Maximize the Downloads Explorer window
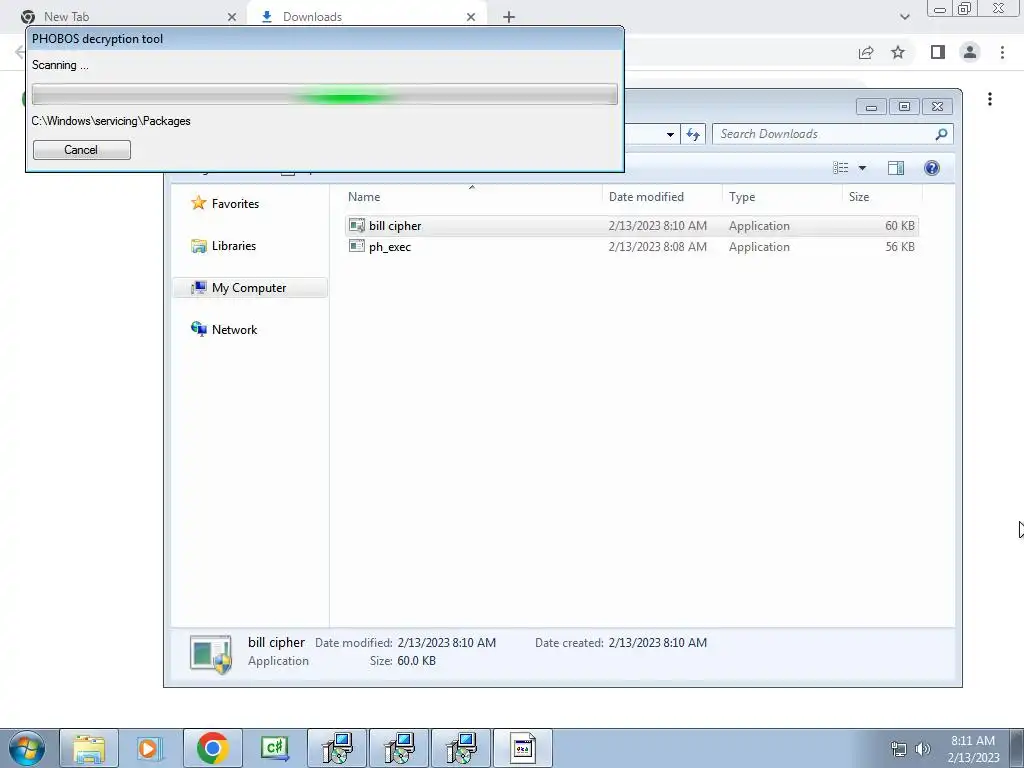This screenshot has height=768, width=1024. (904, 106)
